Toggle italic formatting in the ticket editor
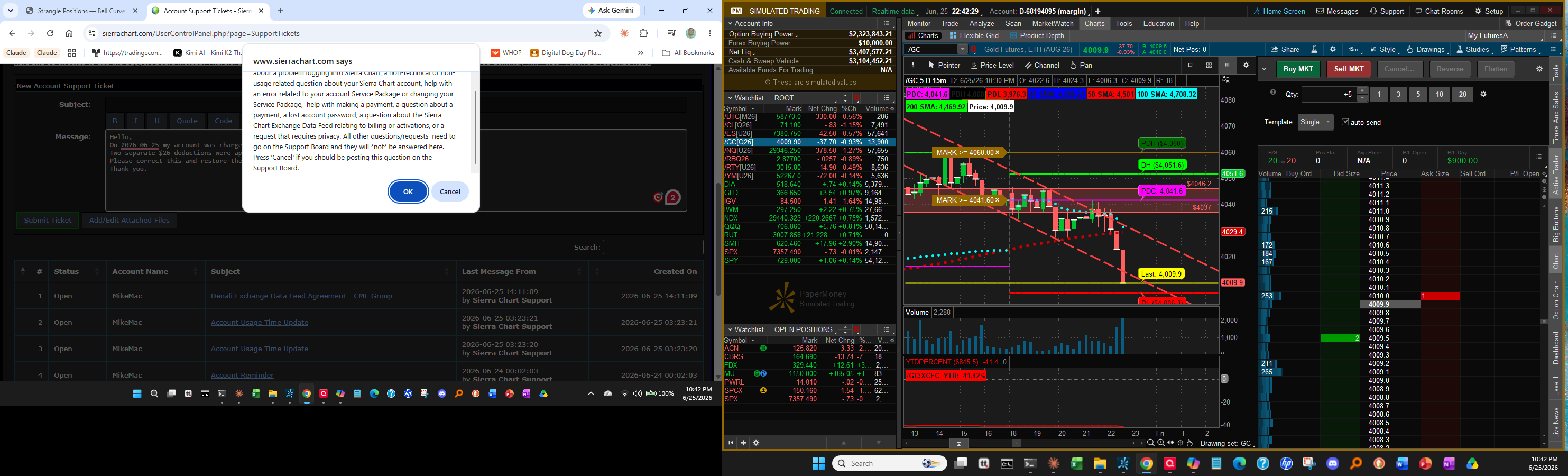1568x476 pixels. pyautogui.click(x=136, y=121)
